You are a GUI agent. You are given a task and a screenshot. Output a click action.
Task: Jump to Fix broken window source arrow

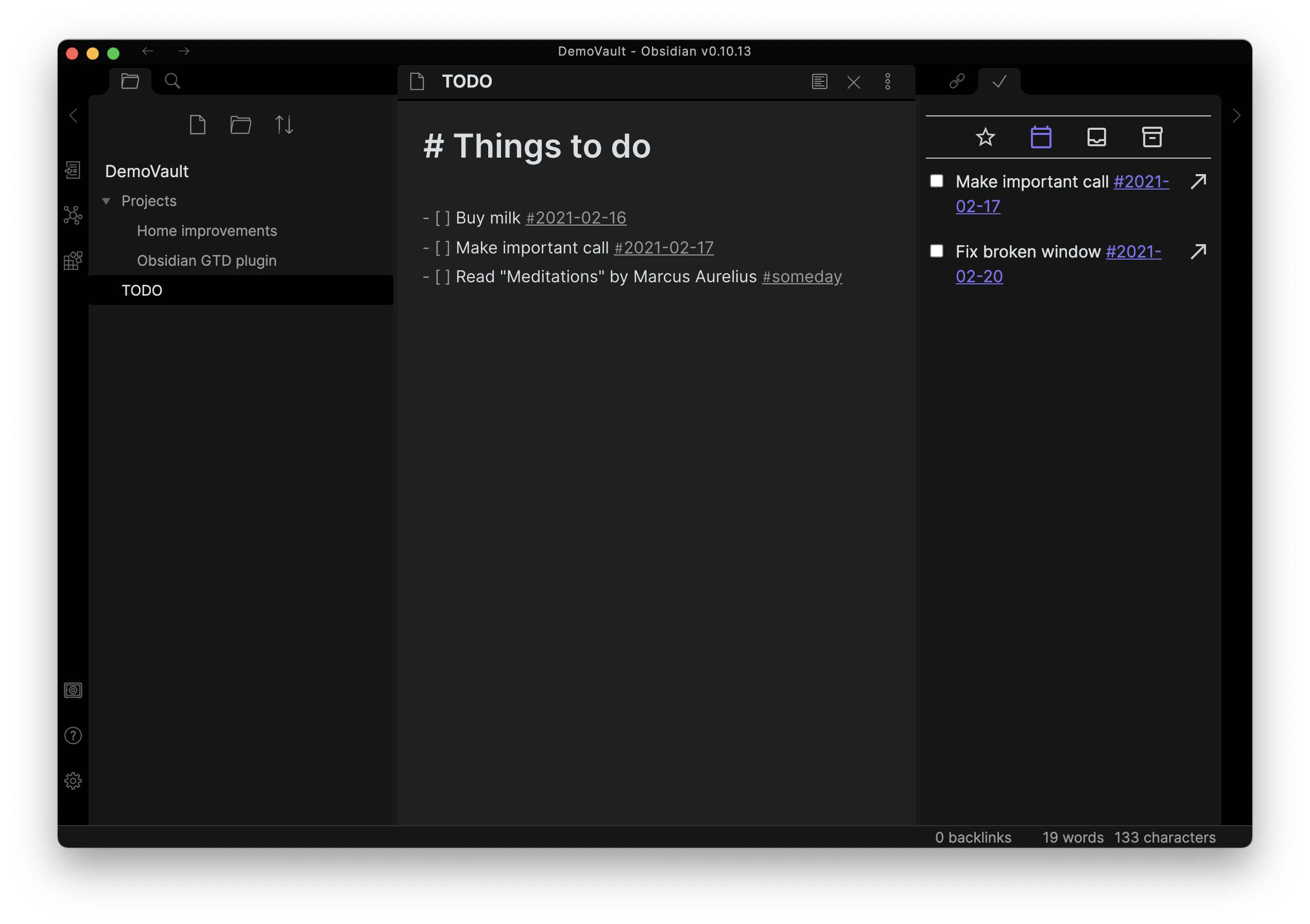click(x=1198, y=252)
